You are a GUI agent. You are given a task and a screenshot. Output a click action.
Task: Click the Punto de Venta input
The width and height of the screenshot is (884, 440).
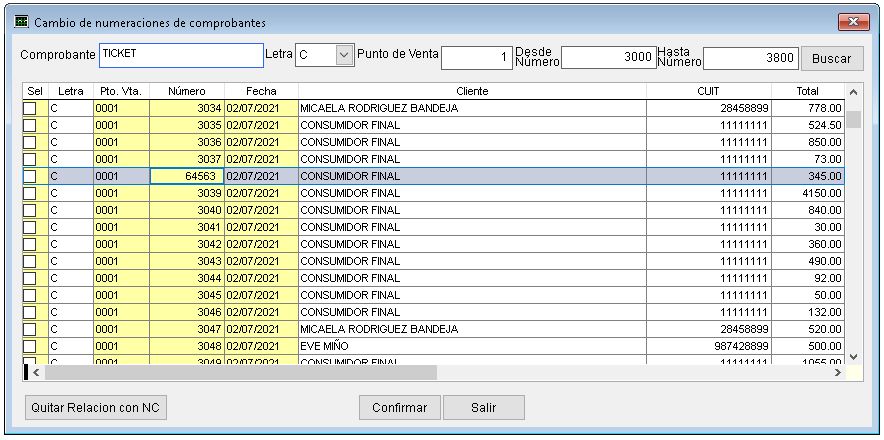click(477, 58)
